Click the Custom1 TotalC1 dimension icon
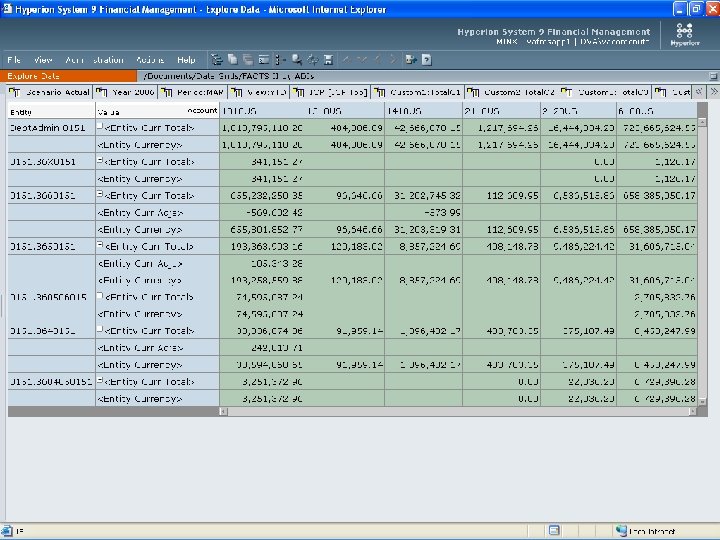720x540 pixels. [x=379, y=92]
